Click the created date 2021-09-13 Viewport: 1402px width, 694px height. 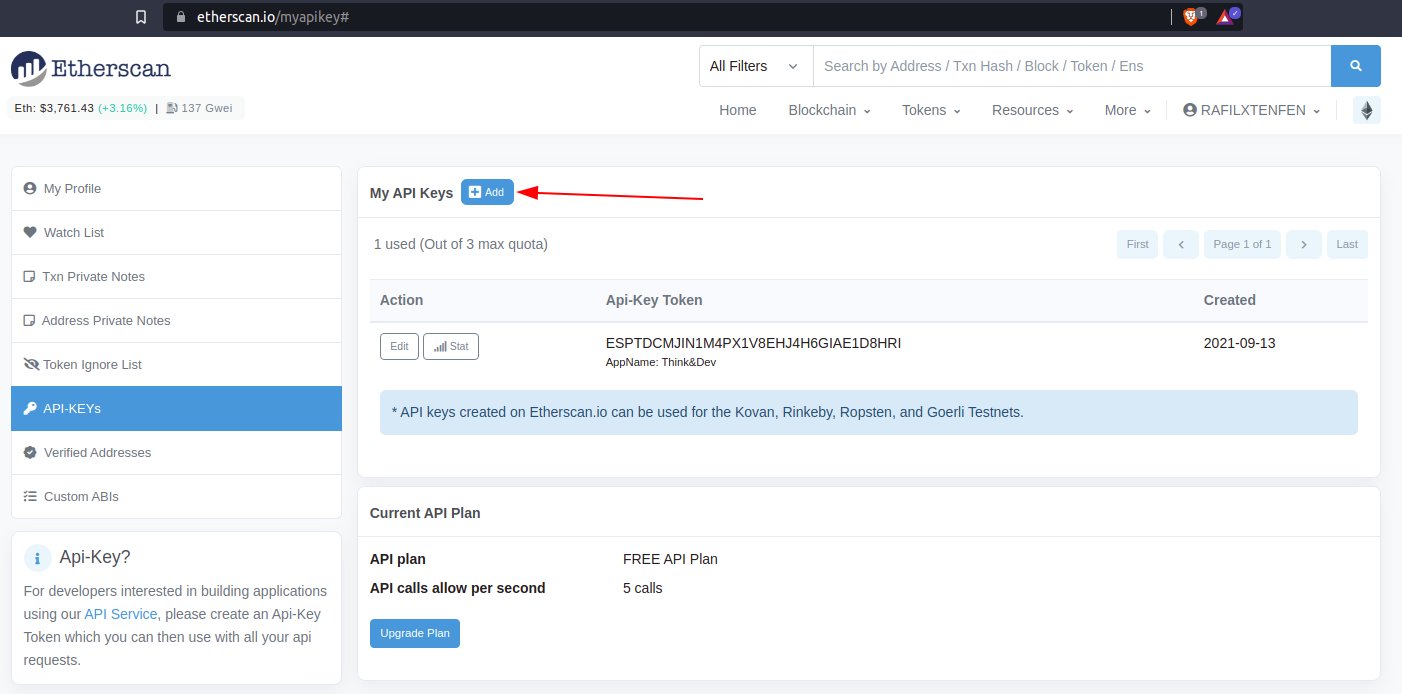[x=1240, y=343]
